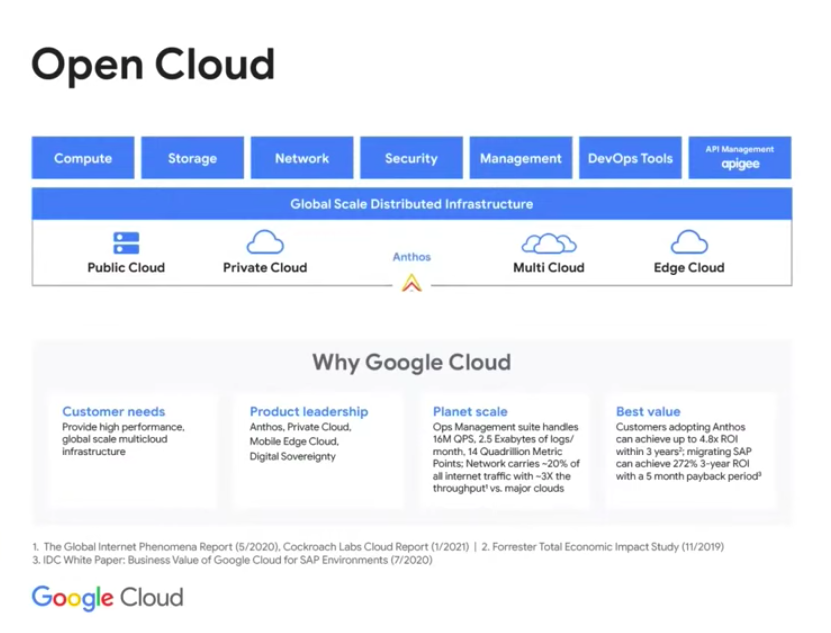This screenshot has width=831, height=633.
Task: Click the 'Mobile Edge Cloud' text line
Action: coord(294,441)
